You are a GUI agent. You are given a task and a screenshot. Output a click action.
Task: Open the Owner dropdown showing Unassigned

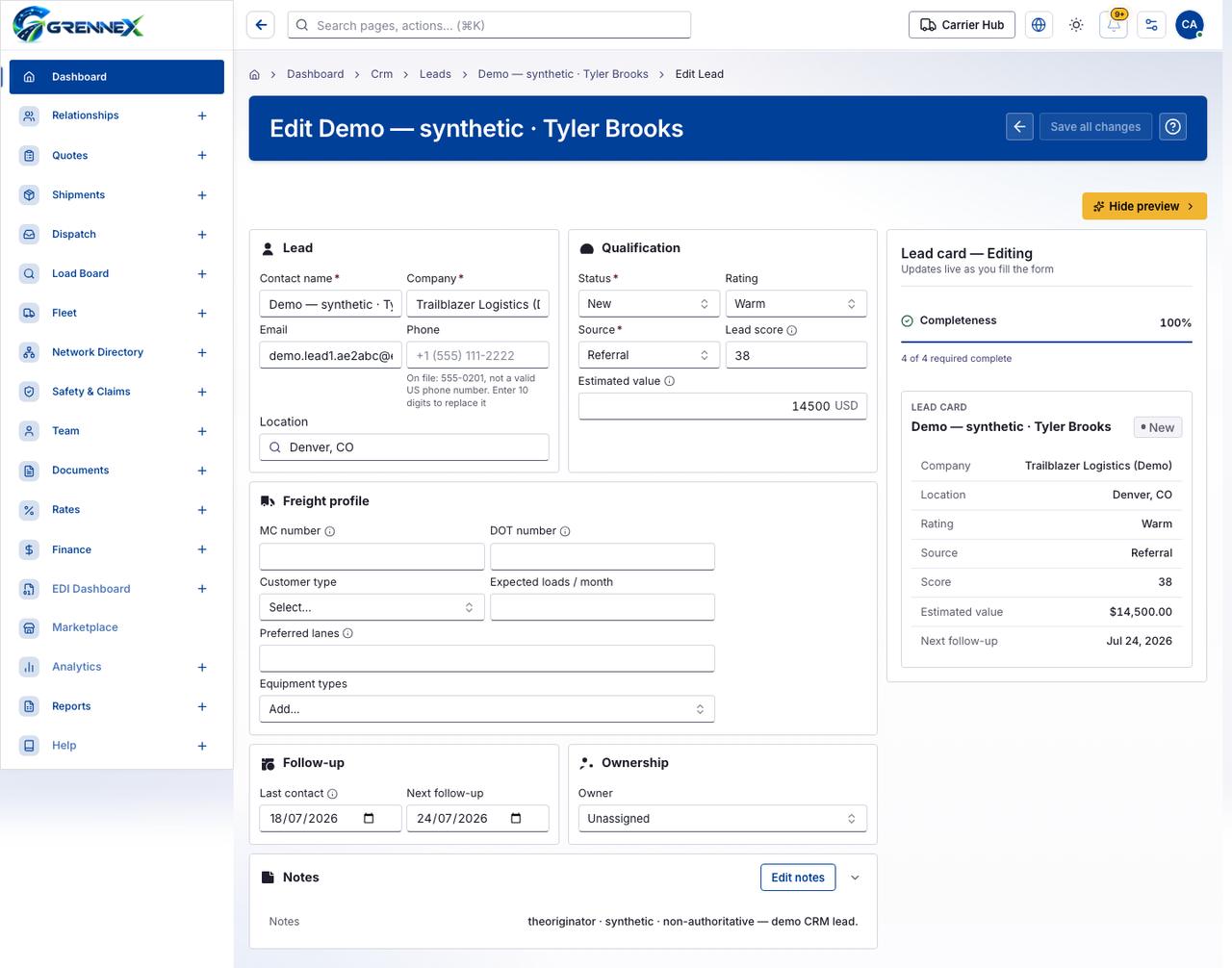723,819
